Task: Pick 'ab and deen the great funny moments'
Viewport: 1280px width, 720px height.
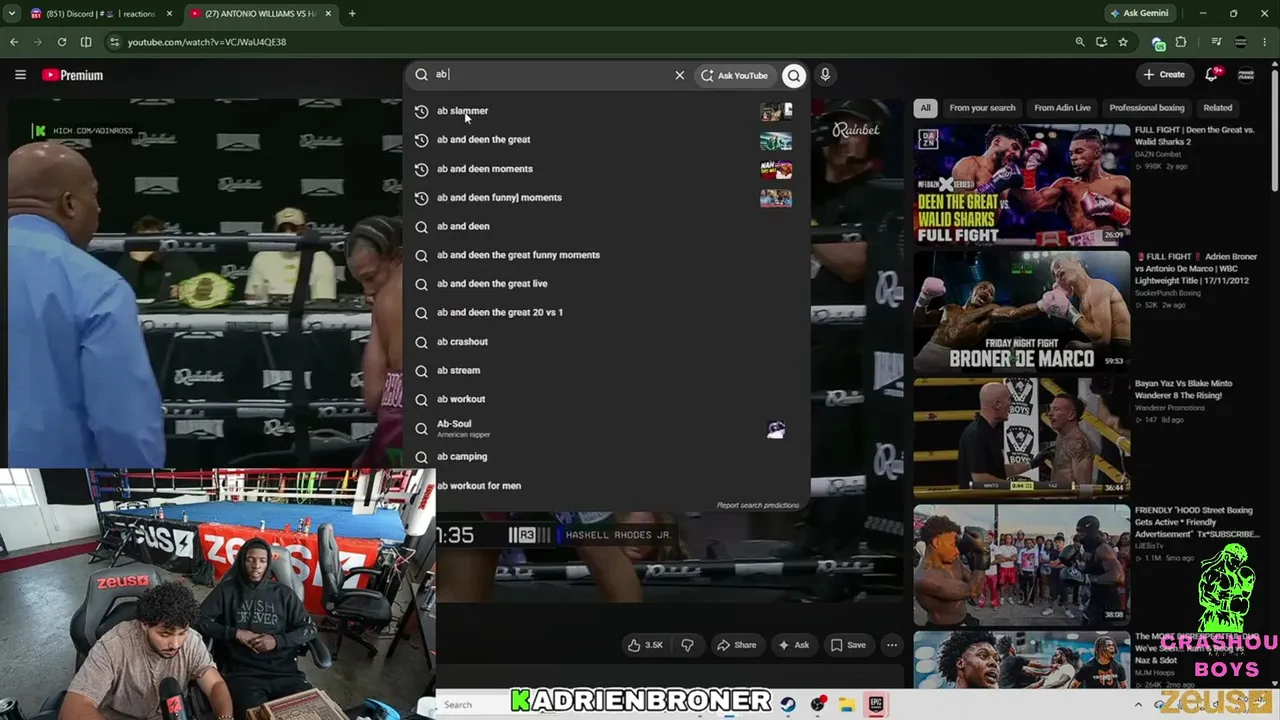Action: (607, 255)
